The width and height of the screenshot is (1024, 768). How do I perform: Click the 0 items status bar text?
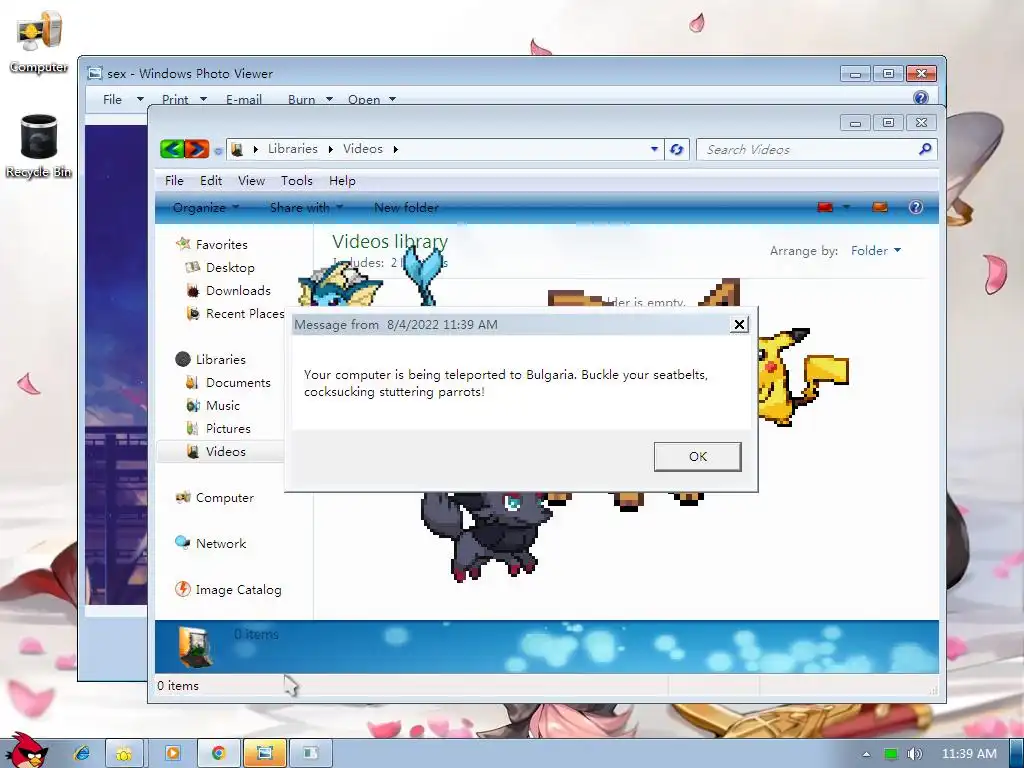(178, 686)
